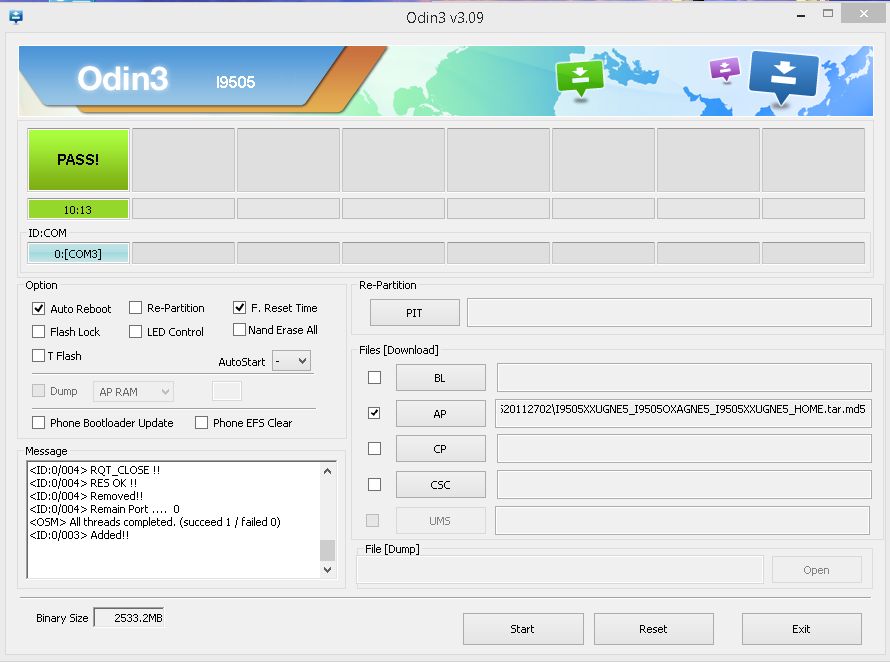890x662 pixels.
Task: Click the PIT file path field
Action: tap(669, 313)
